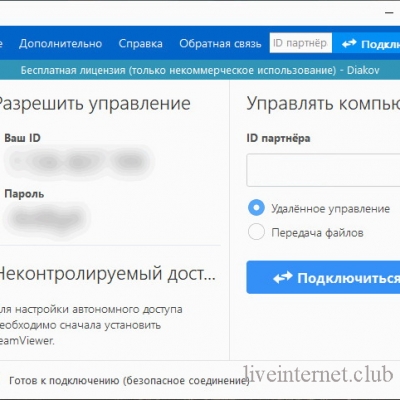Open the Обратная связь menu
The width and height of the screenshot is (400, 400).
[220, 44]
